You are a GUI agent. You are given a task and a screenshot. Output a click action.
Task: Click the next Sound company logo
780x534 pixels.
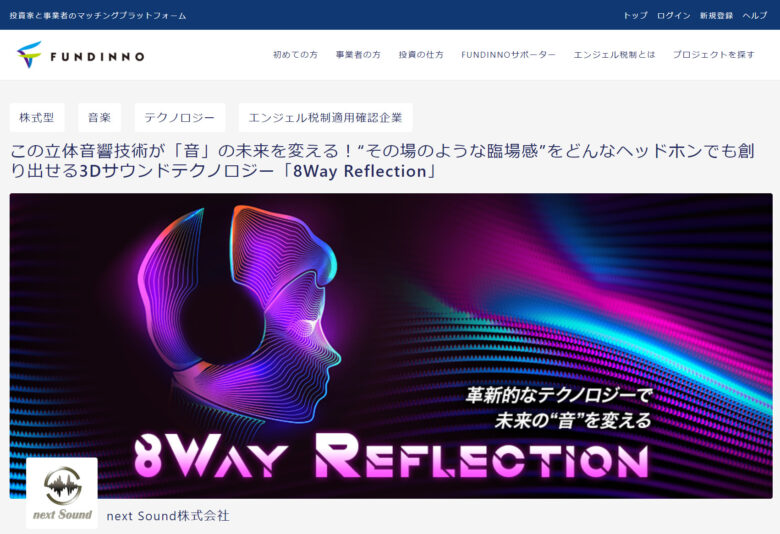[62, 493]
